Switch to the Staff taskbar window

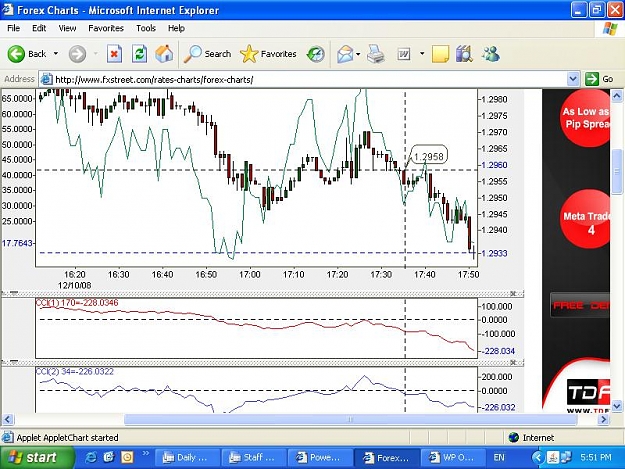click(x=253, y=457)
